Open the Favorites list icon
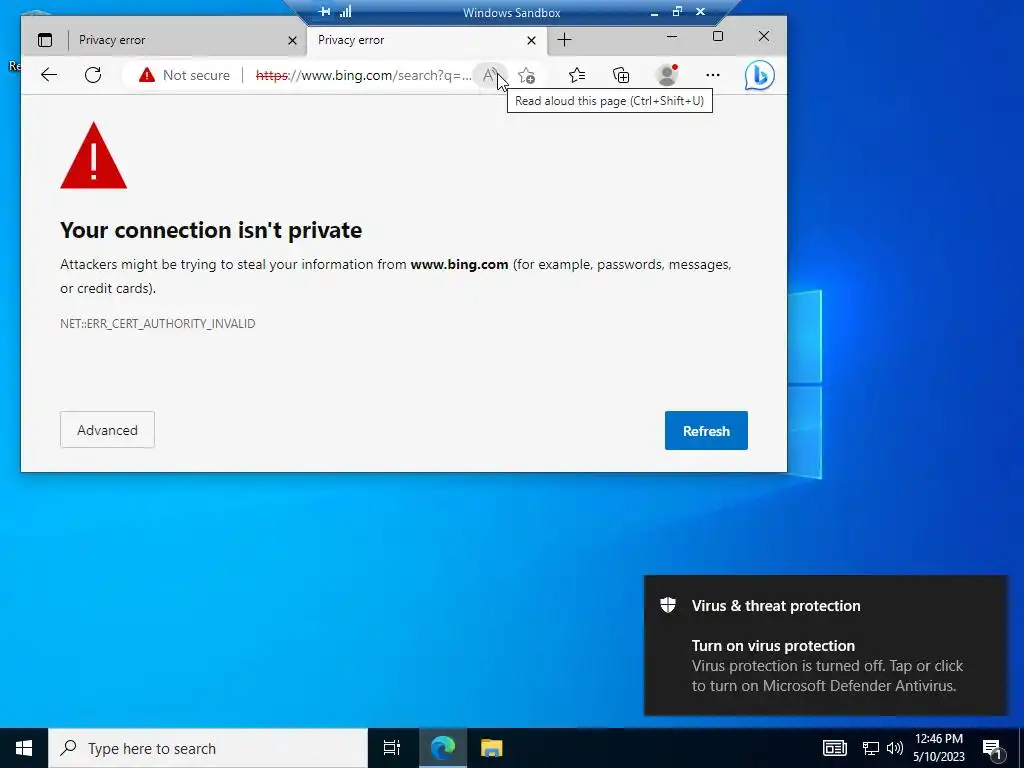 [x=577, y=76]
